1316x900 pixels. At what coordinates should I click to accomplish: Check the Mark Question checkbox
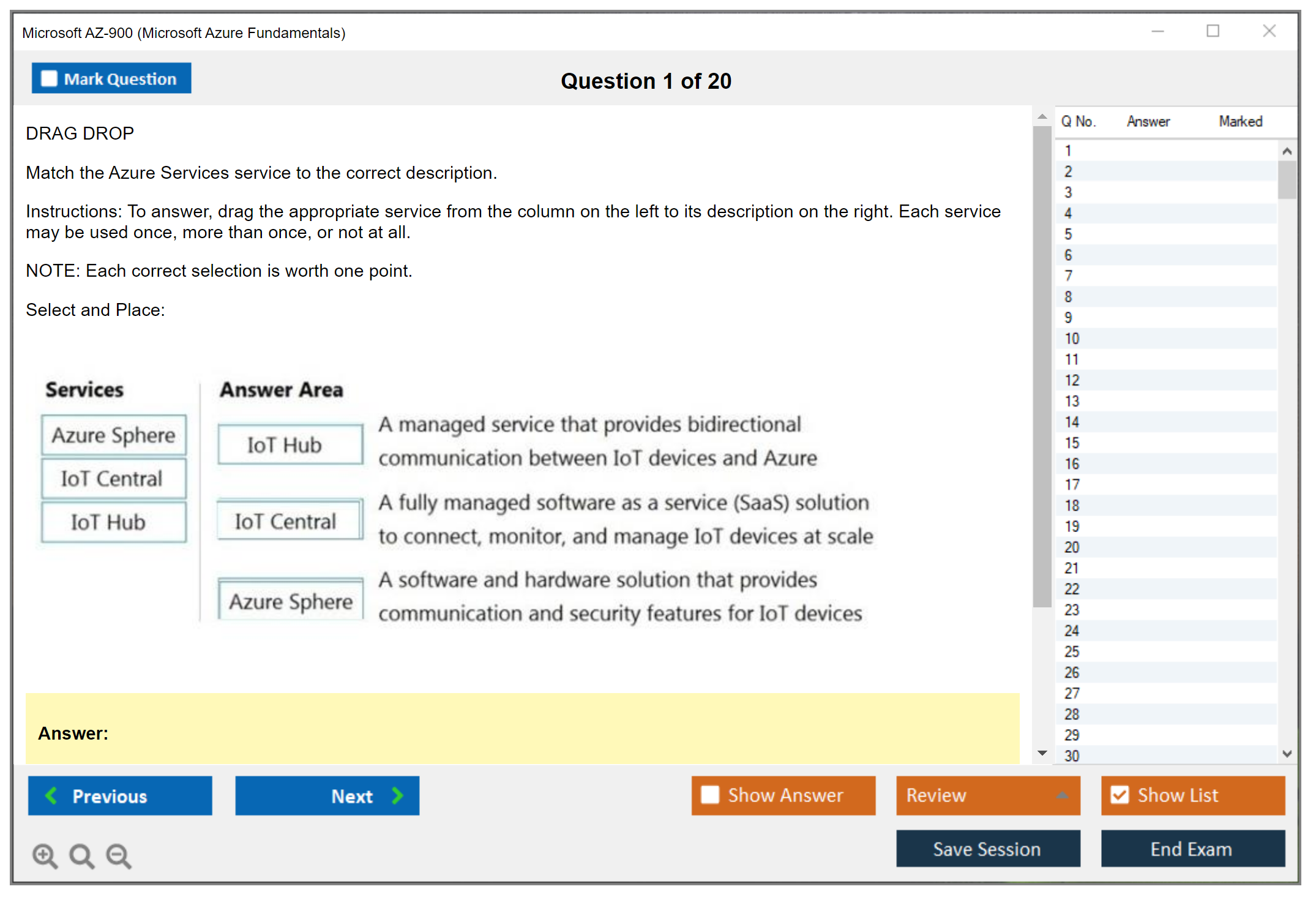(x=49, y=79)
